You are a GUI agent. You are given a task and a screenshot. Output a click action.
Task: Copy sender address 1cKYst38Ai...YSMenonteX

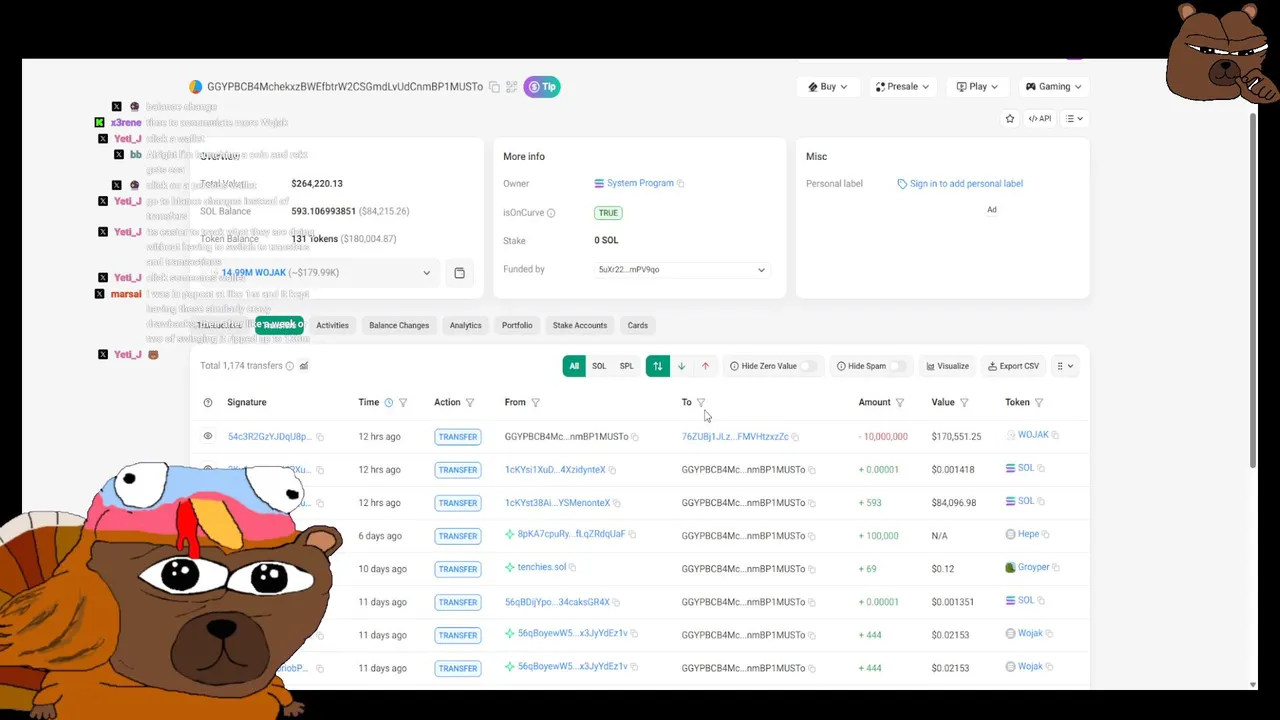click(x=617, y=503)
